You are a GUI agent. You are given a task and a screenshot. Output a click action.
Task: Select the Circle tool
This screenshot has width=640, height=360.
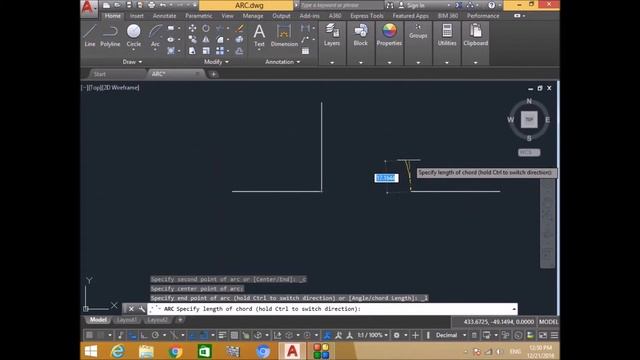pyautogui.click(x=133, y=36)
